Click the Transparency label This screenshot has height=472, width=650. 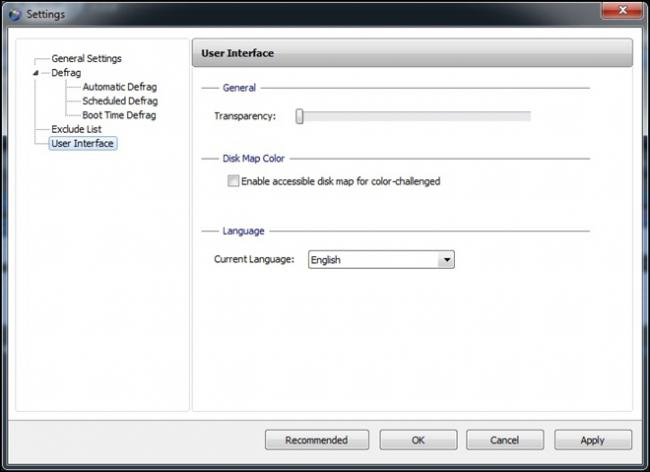coord(245,116)
